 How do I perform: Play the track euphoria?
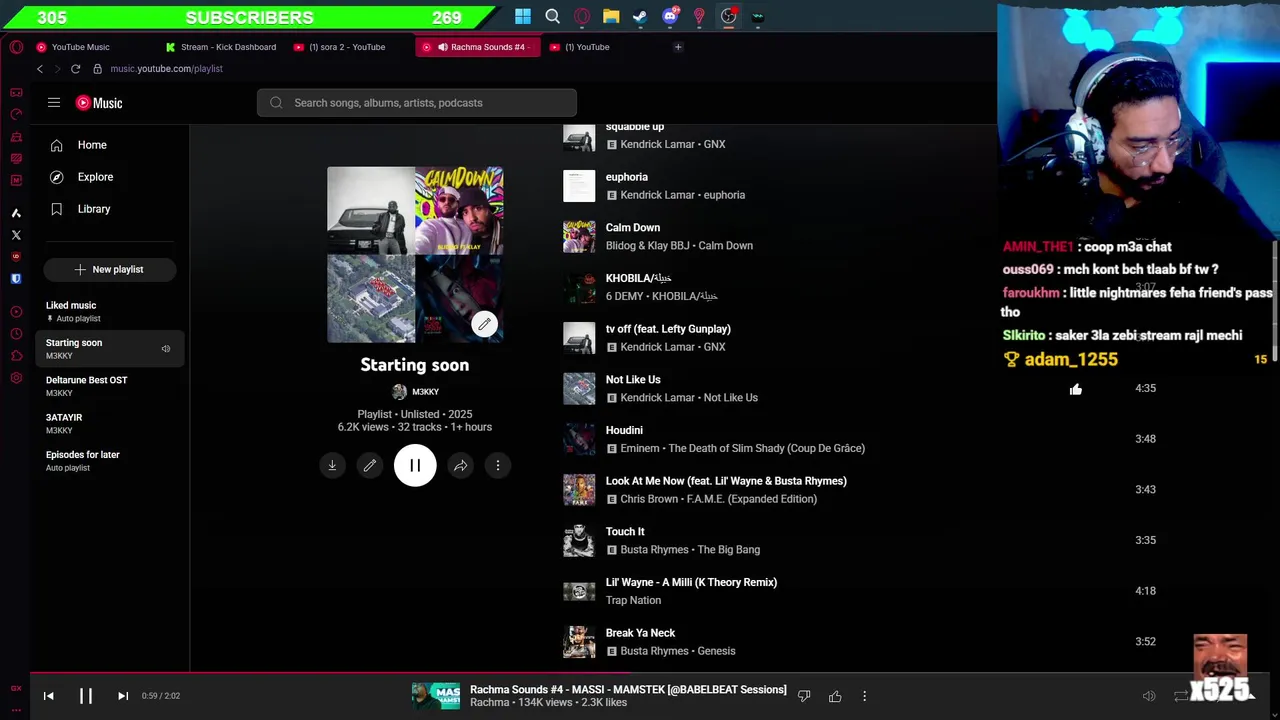627,177
